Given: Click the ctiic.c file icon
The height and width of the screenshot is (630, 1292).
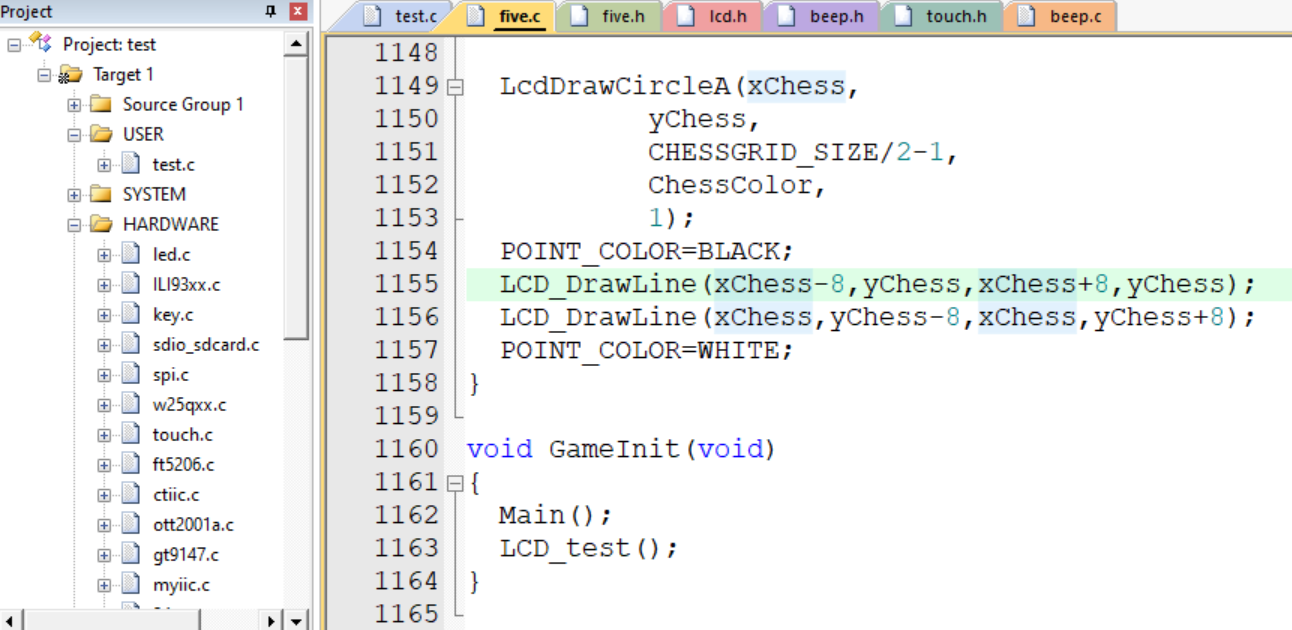Looking at the screenshot, I should [131, 494].
